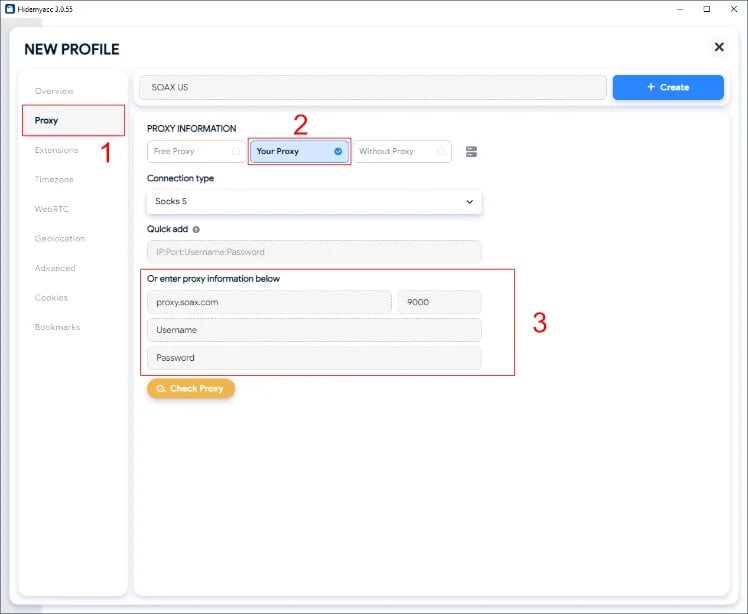
Task: Go to the Extensions section
Action: point(56,150)
